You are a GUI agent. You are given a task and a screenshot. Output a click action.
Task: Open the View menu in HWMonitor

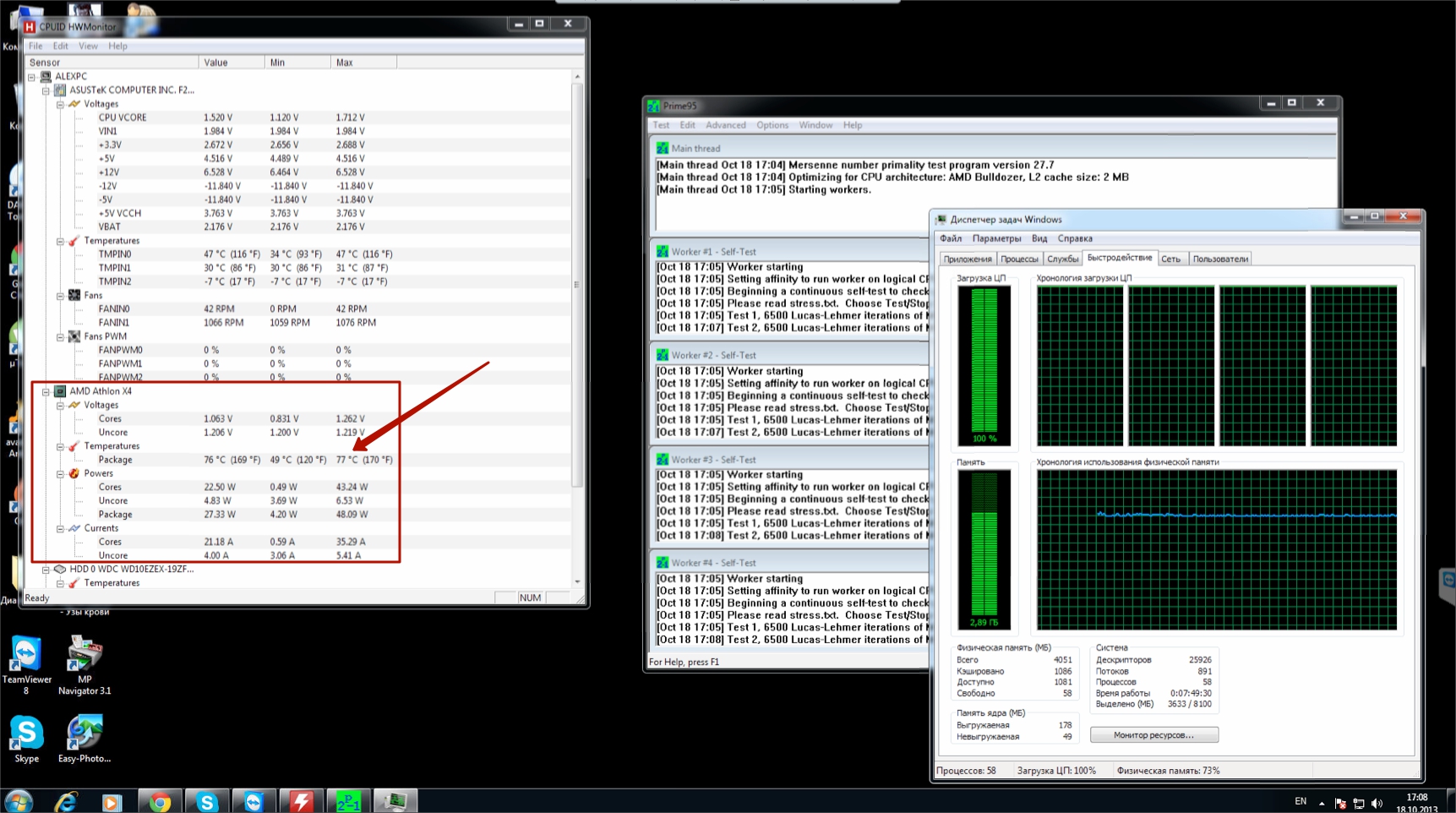[88, 46]
